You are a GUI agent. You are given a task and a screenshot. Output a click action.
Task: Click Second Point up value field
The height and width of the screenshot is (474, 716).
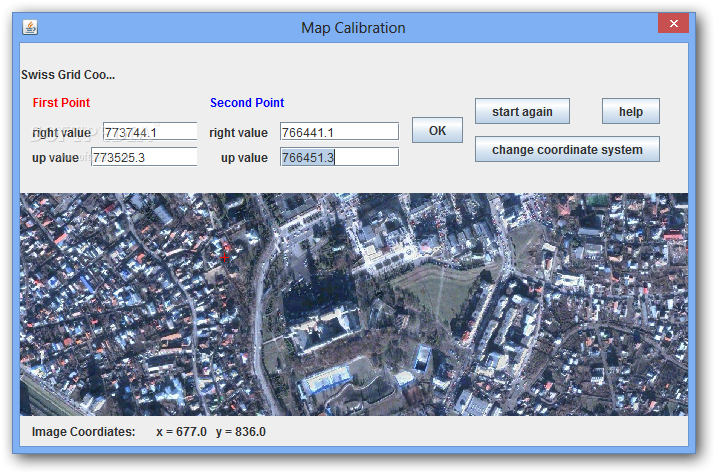[x=339, y=157]
